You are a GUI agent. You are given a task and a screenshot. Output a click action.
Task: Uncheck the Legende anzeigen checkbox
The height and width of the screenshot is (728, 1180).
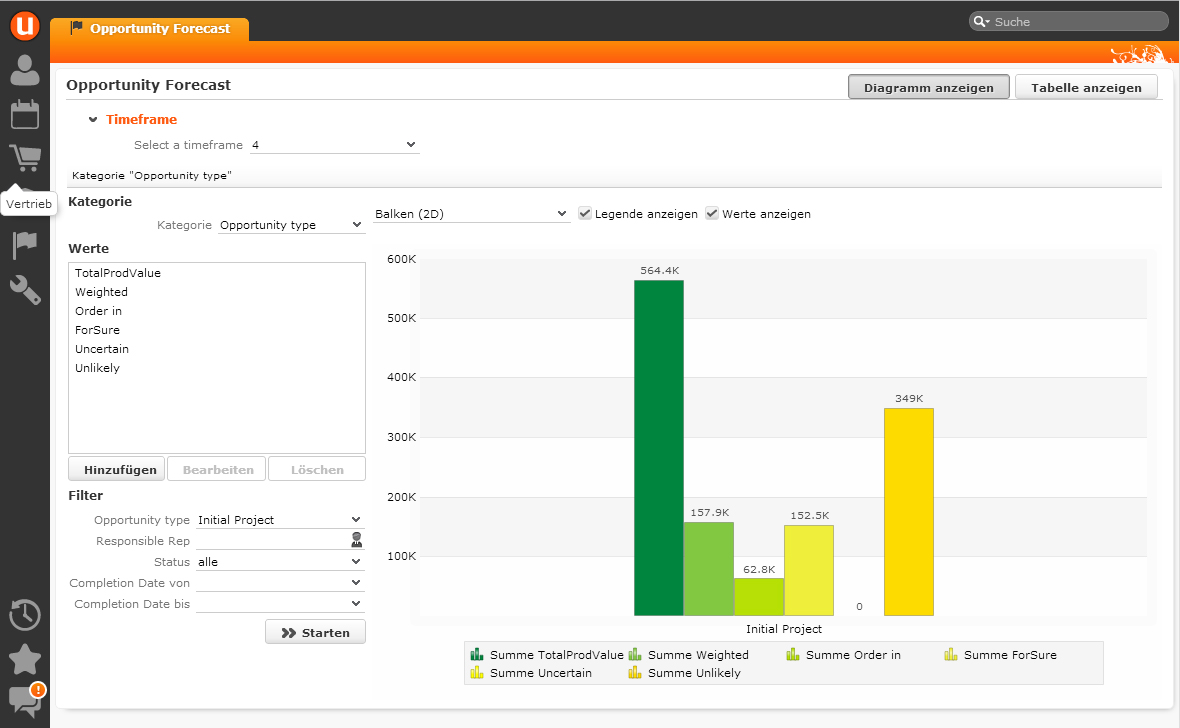[586, 214]
